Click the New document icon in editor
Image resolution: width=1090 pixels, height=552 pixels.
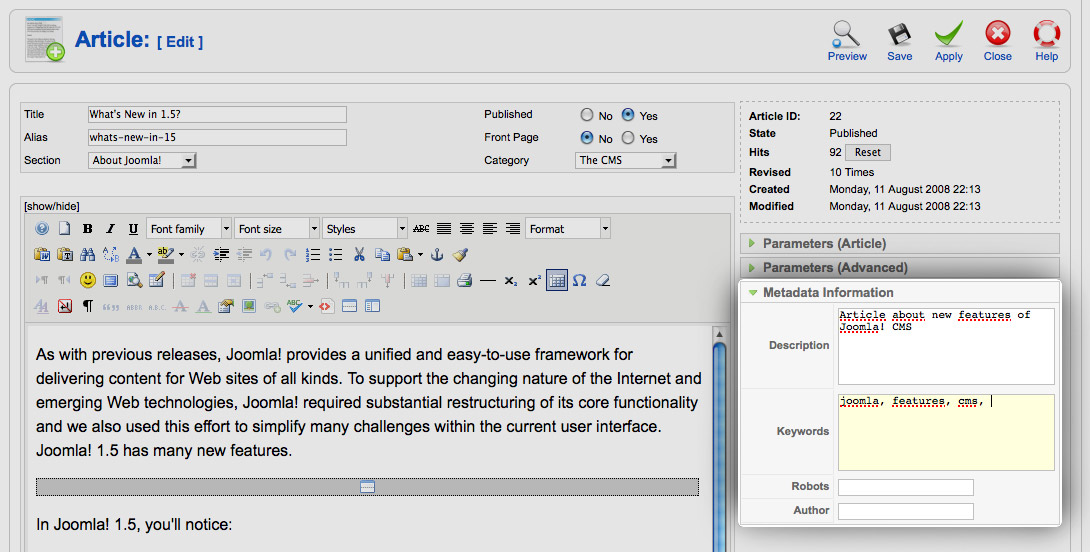tap(64, 229)
